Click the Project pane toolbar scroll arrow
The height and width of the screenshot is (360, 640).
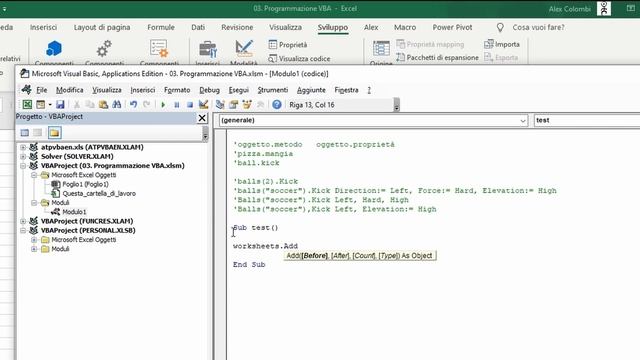(x=205, y=134)
